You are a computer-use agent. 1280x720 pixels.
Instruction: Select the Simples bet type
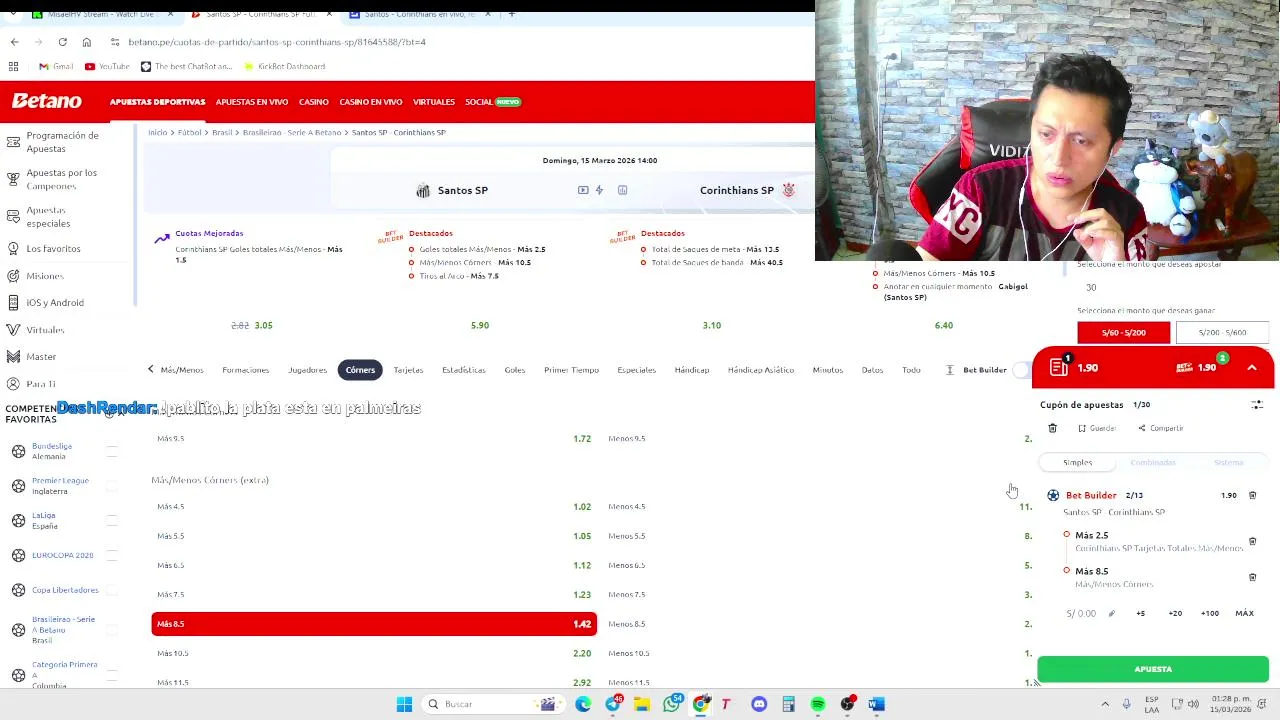pyautogui.click(x=1078, y=462)
